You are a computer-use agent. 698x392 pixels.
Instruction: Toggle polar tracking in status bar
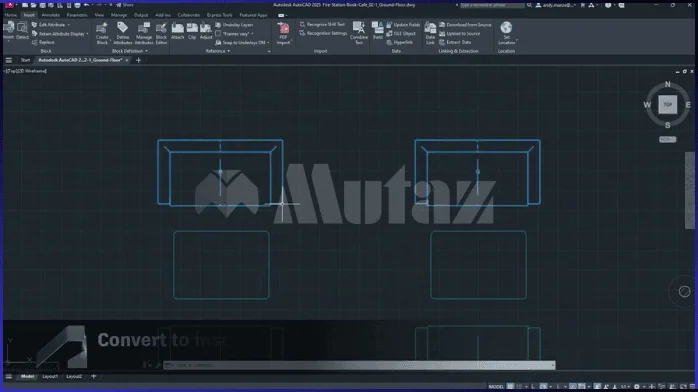543,387
